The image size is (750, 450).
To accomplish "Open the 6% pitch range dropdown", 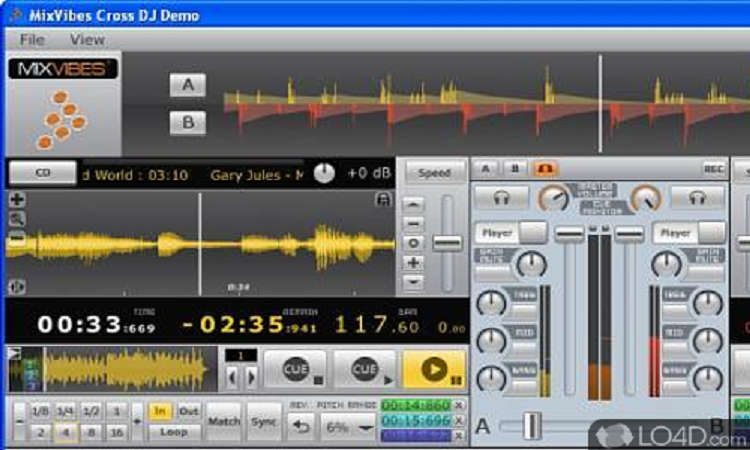I will [348, 427].
